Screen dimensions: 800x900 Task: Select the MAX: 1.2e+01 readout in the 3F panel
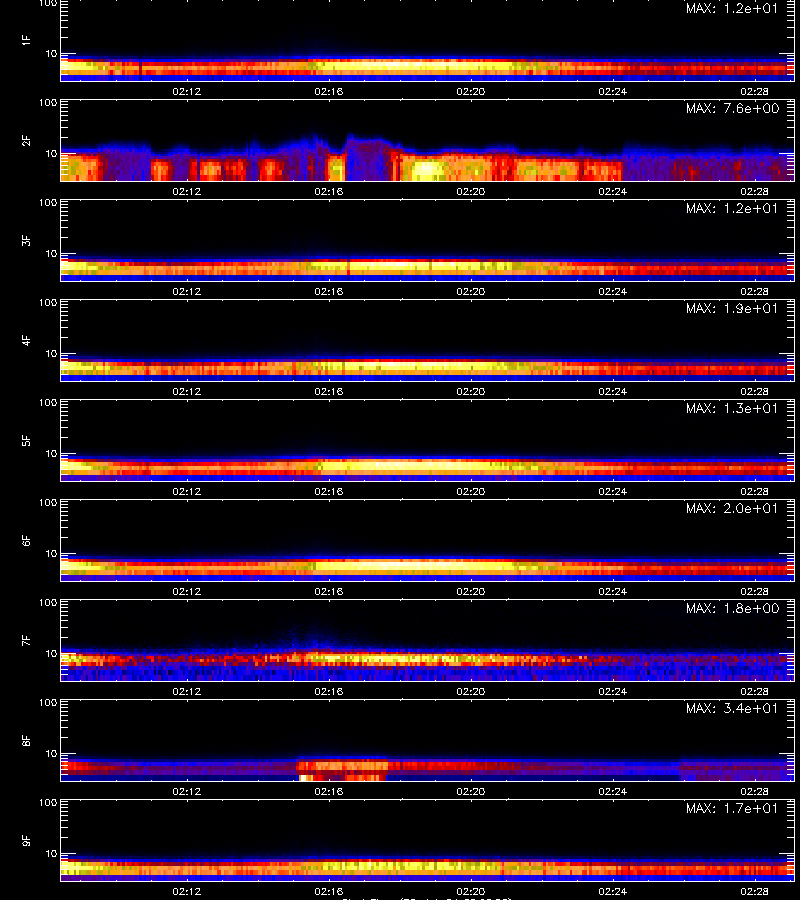click(x=732, y=208)
